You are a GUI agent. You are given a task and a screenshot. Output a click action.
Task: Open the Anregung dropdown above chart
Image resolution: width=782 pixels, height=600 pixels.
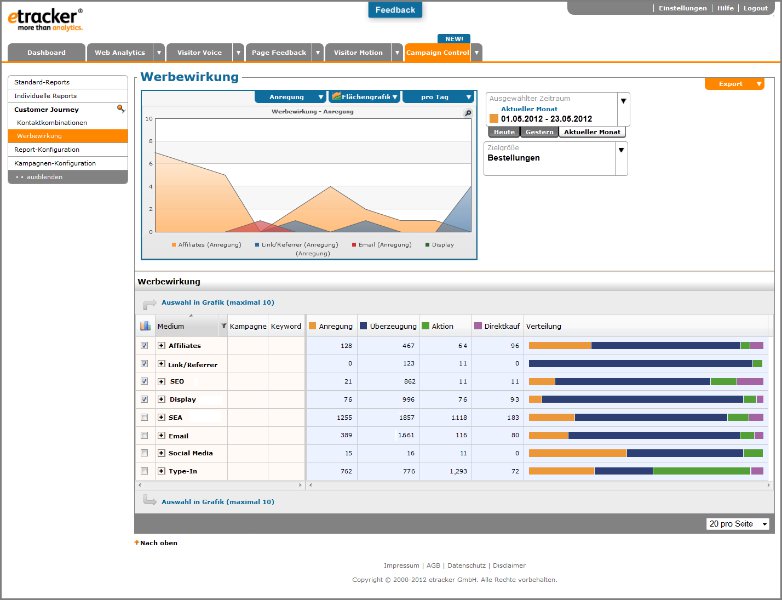pos(291,97)
